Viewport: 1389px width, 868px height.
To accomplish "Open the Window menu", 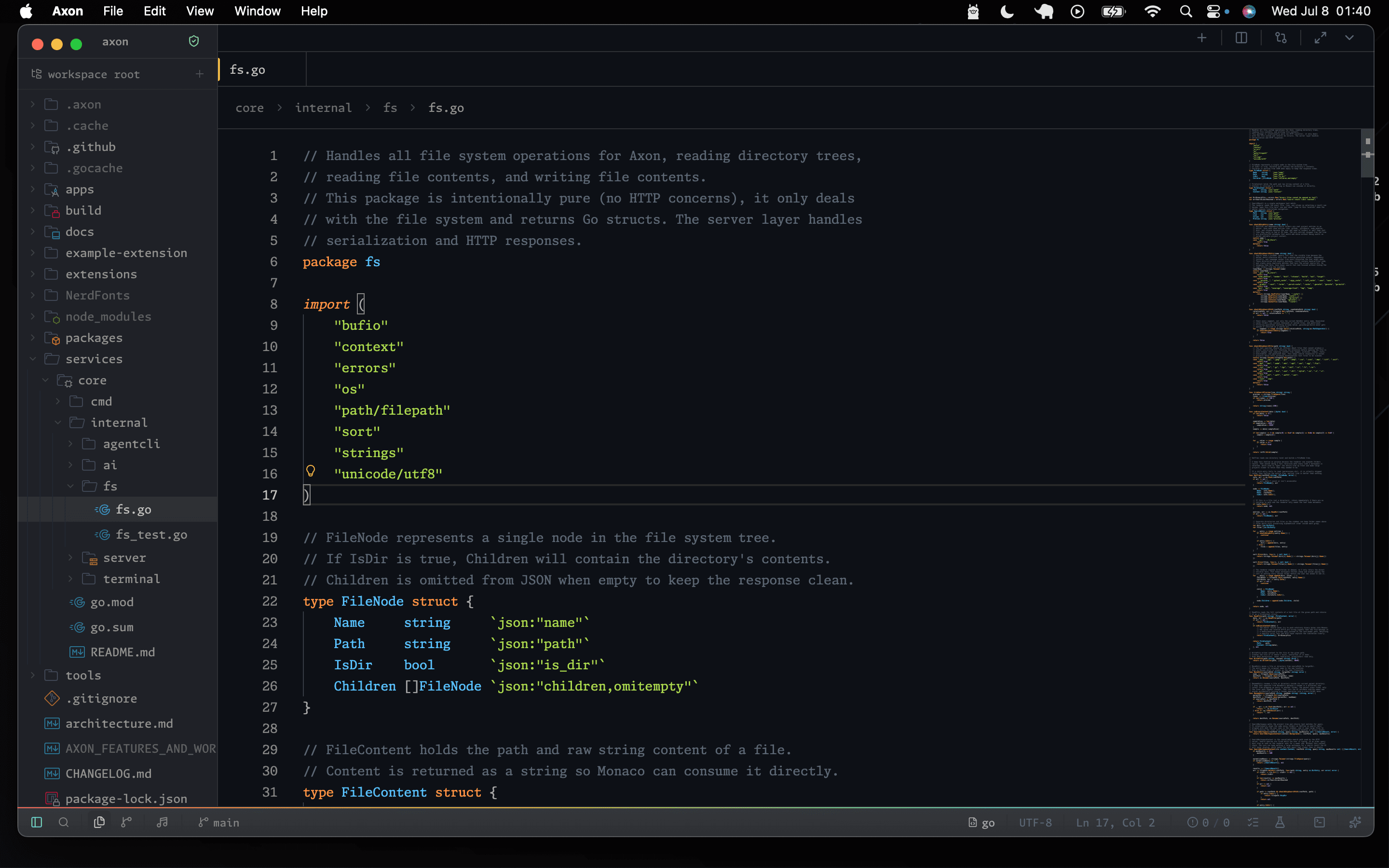I will click(x=257, y=11).
